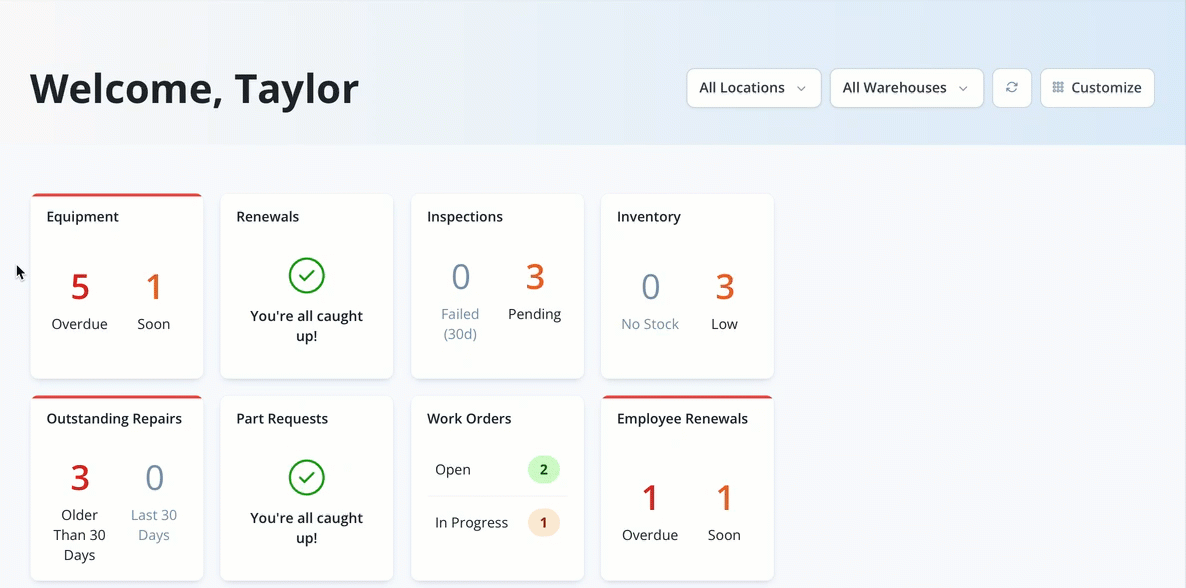
Task: Click the refresh icon button
Action: pyautogui.click(x=1011, y=88)
